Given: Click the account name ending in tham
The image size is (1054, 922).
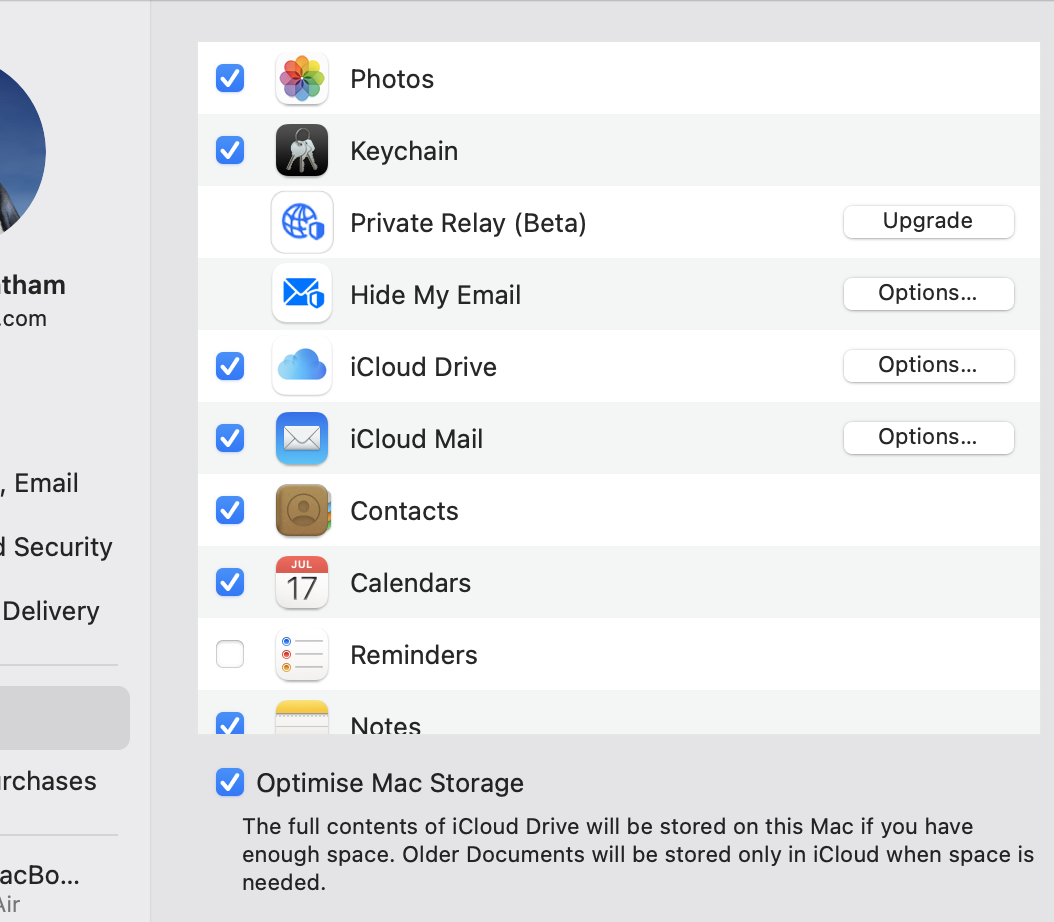Looking at the screenshot, I should [32, 285].
